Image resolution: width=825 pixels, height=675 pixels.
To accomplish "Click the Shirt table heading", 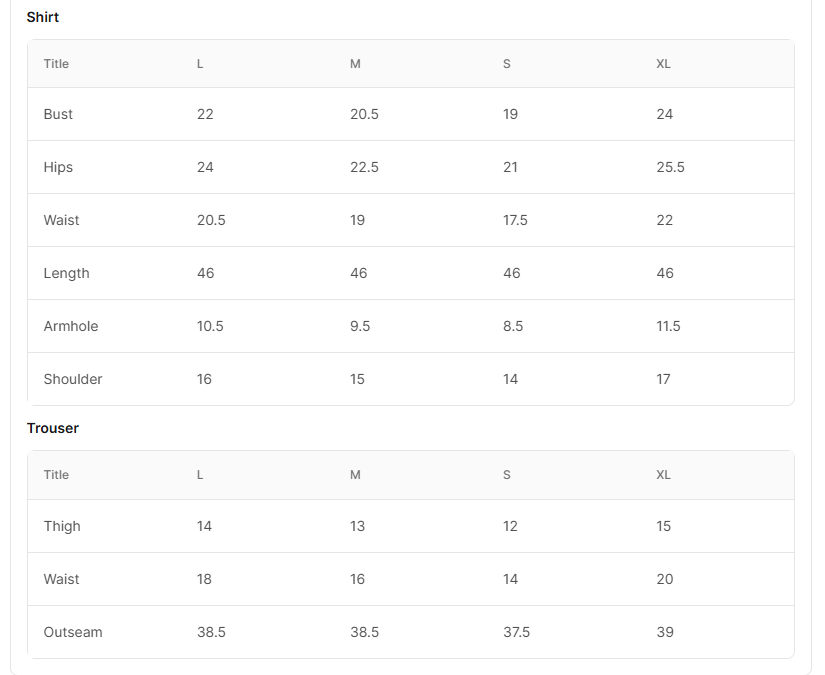I will click(x=43, y=17).
